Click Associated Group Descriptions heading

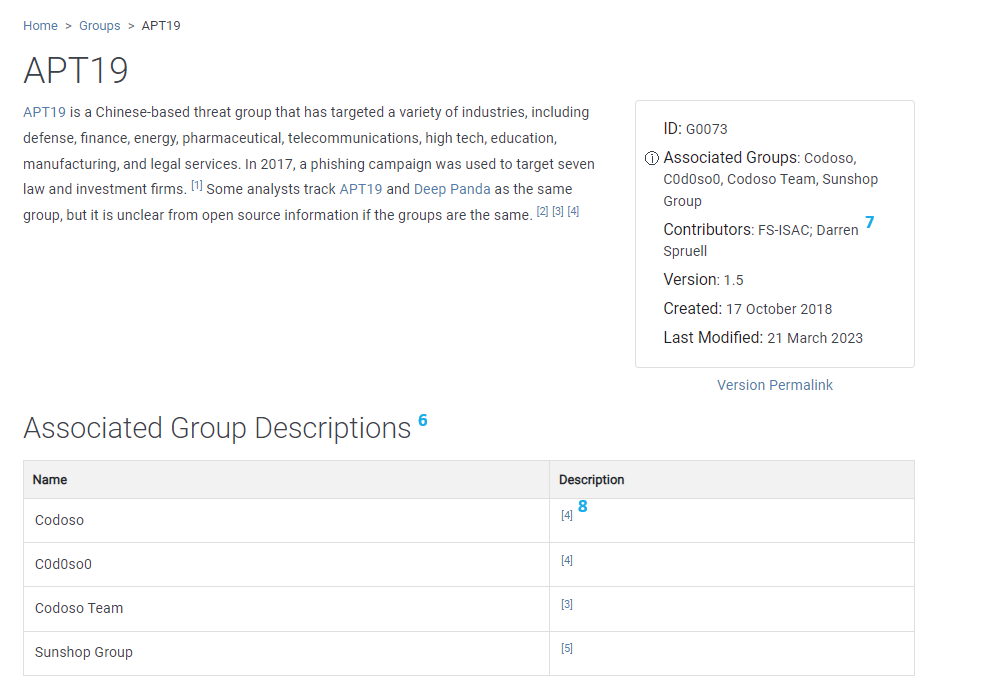point(217,428)
